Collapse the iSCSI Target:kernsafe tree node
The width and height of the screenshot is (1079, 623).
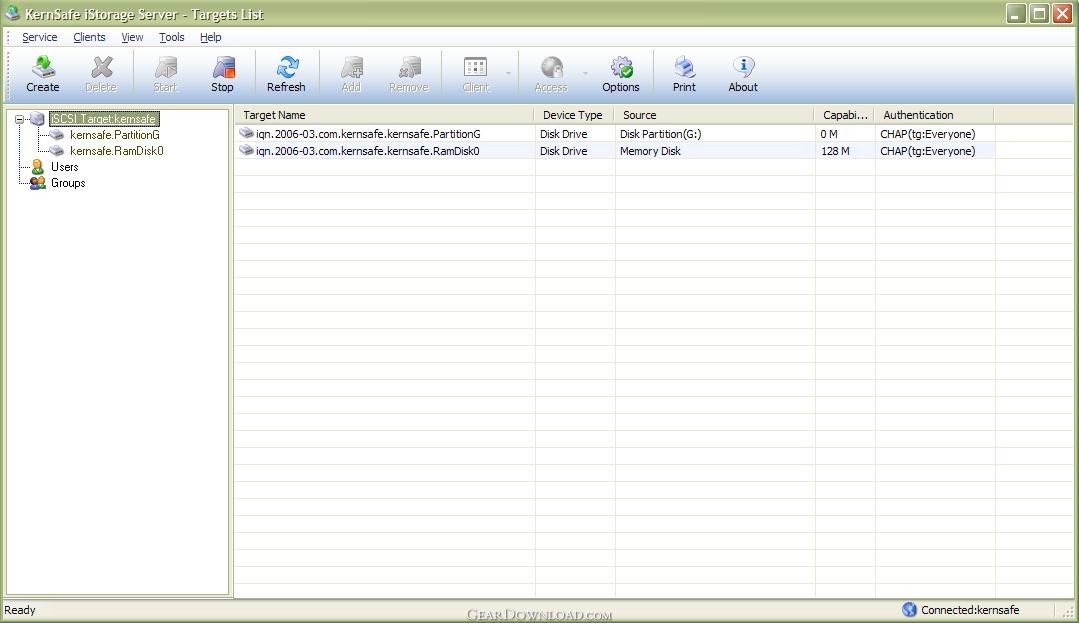tap(19, 119)
